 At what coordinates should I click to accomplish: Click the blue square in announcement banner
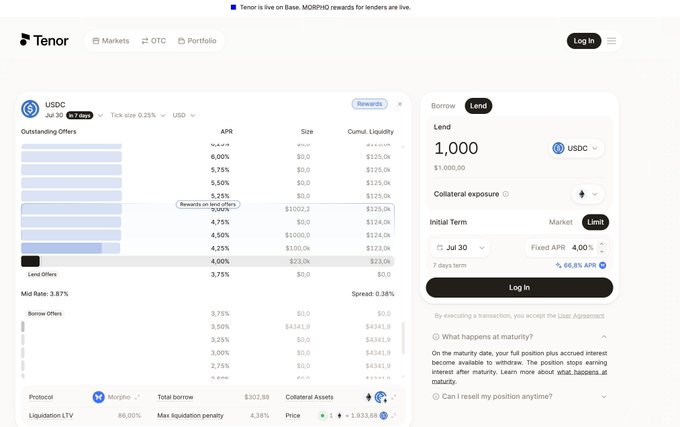click(x=233, y=7)
